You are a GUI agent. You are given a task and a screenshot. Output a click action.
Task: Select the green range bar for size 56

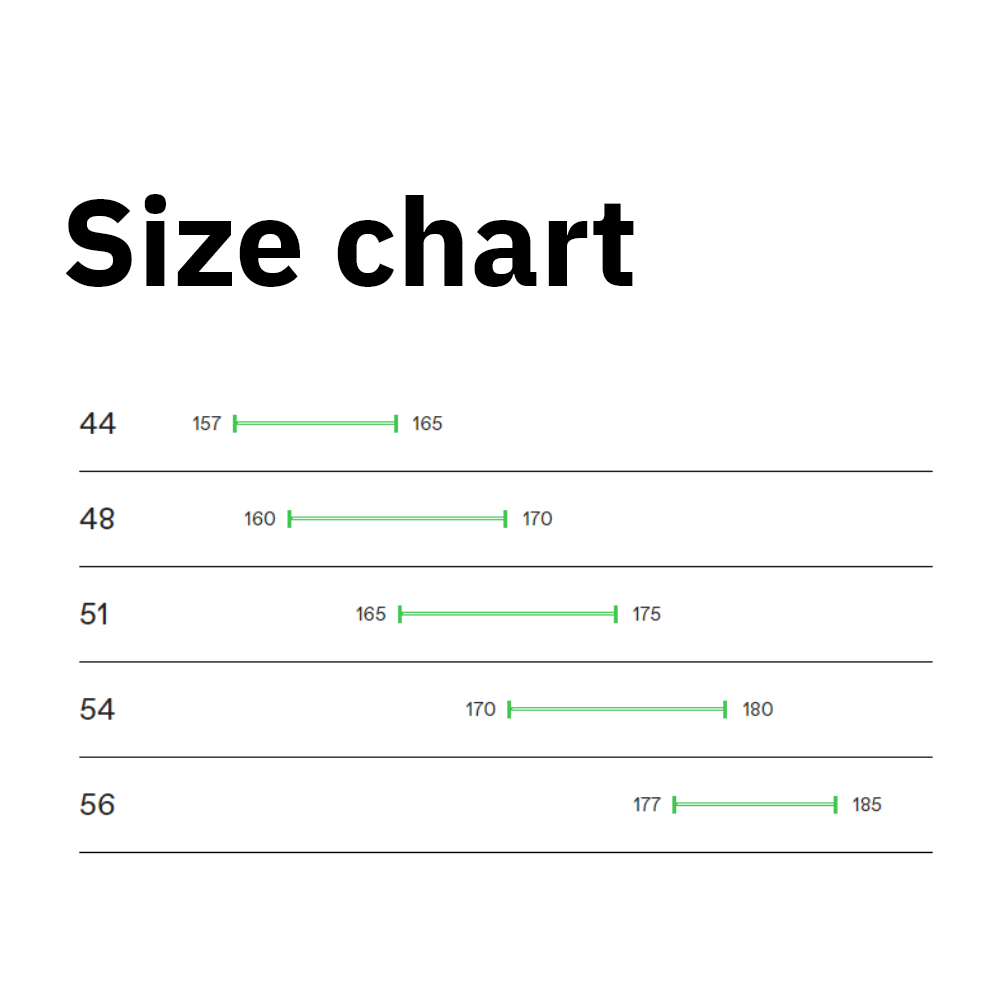(754, 805)
